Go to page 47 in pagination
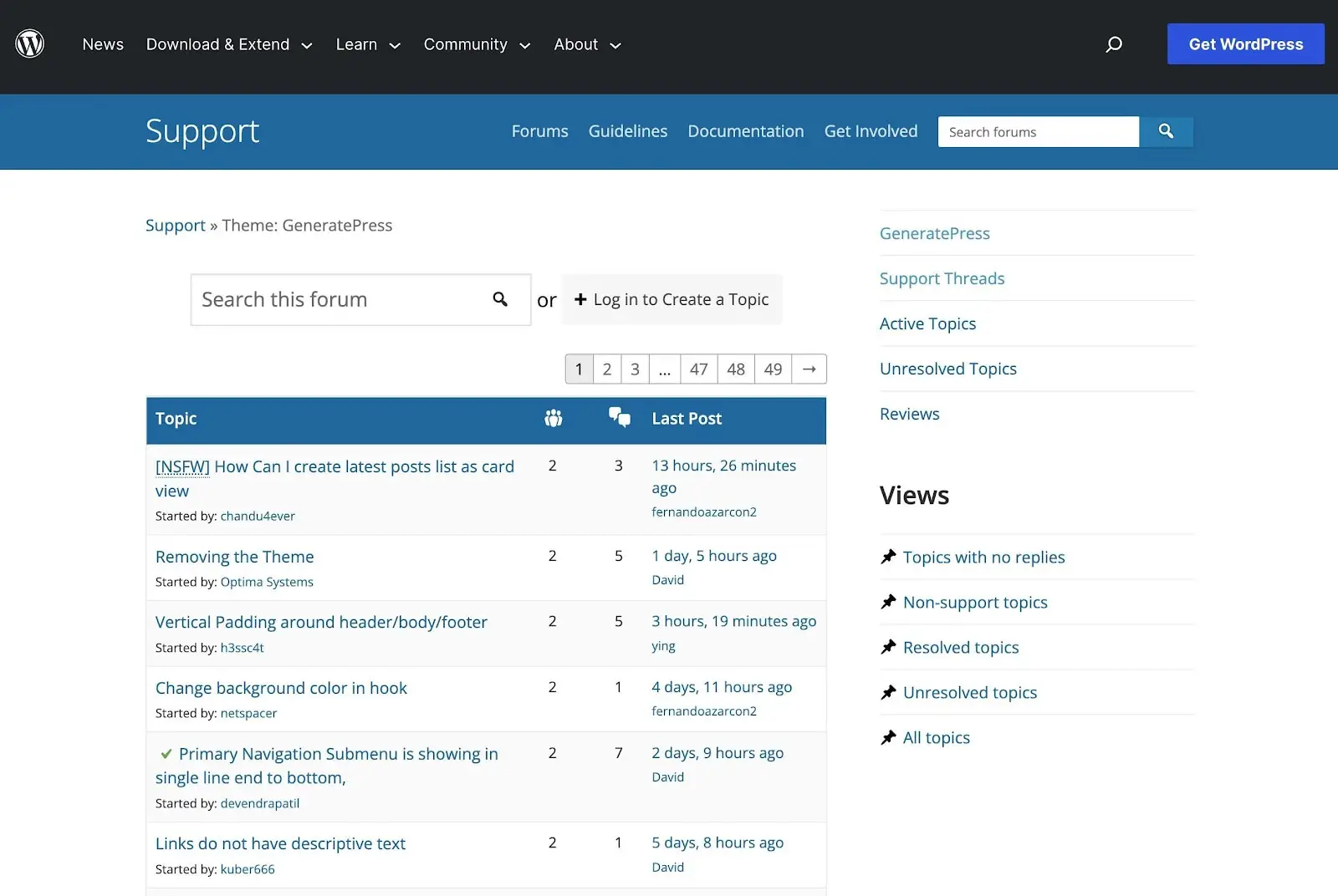The width and height of the screenshot is (1338, 896). coord(699,369)
